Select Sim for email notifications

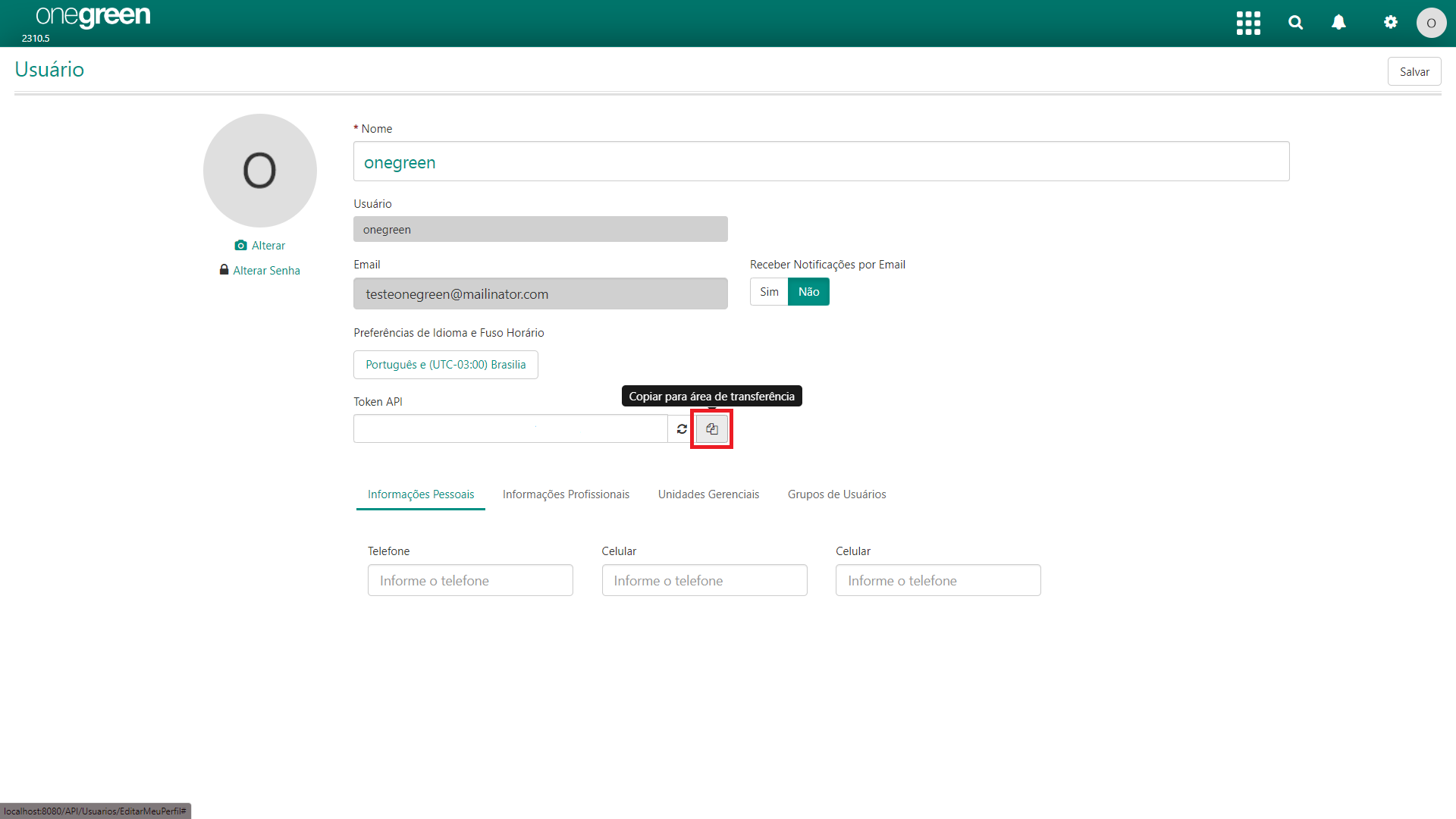tap(769, 292)
